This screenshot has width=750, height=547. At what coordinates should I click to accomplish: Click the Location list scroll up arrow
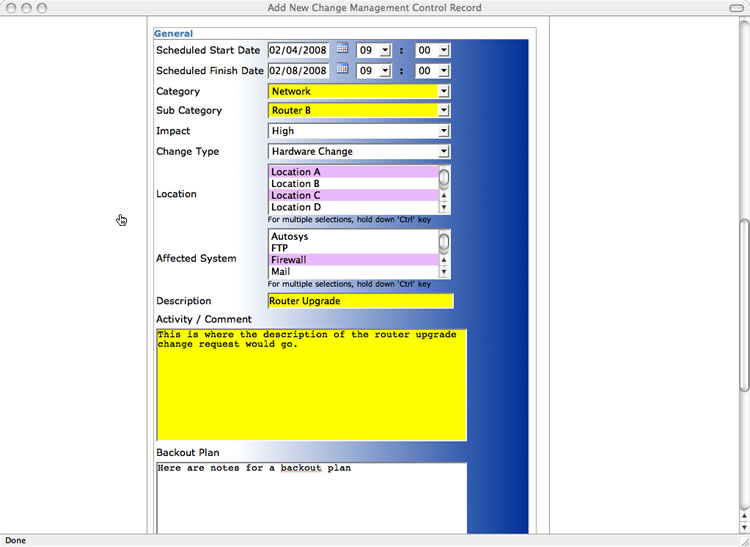pos(444,196)
